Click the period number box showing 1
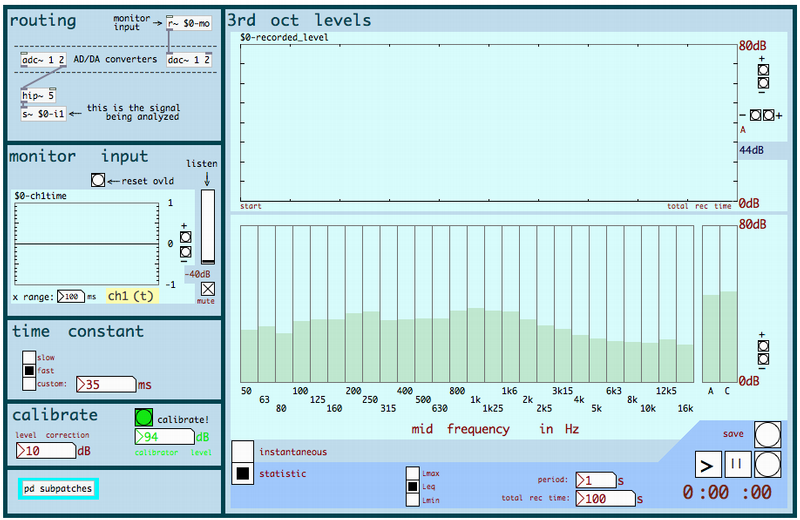Image resolution: width=800 pixels, height=520 pixels. point(596,480)
